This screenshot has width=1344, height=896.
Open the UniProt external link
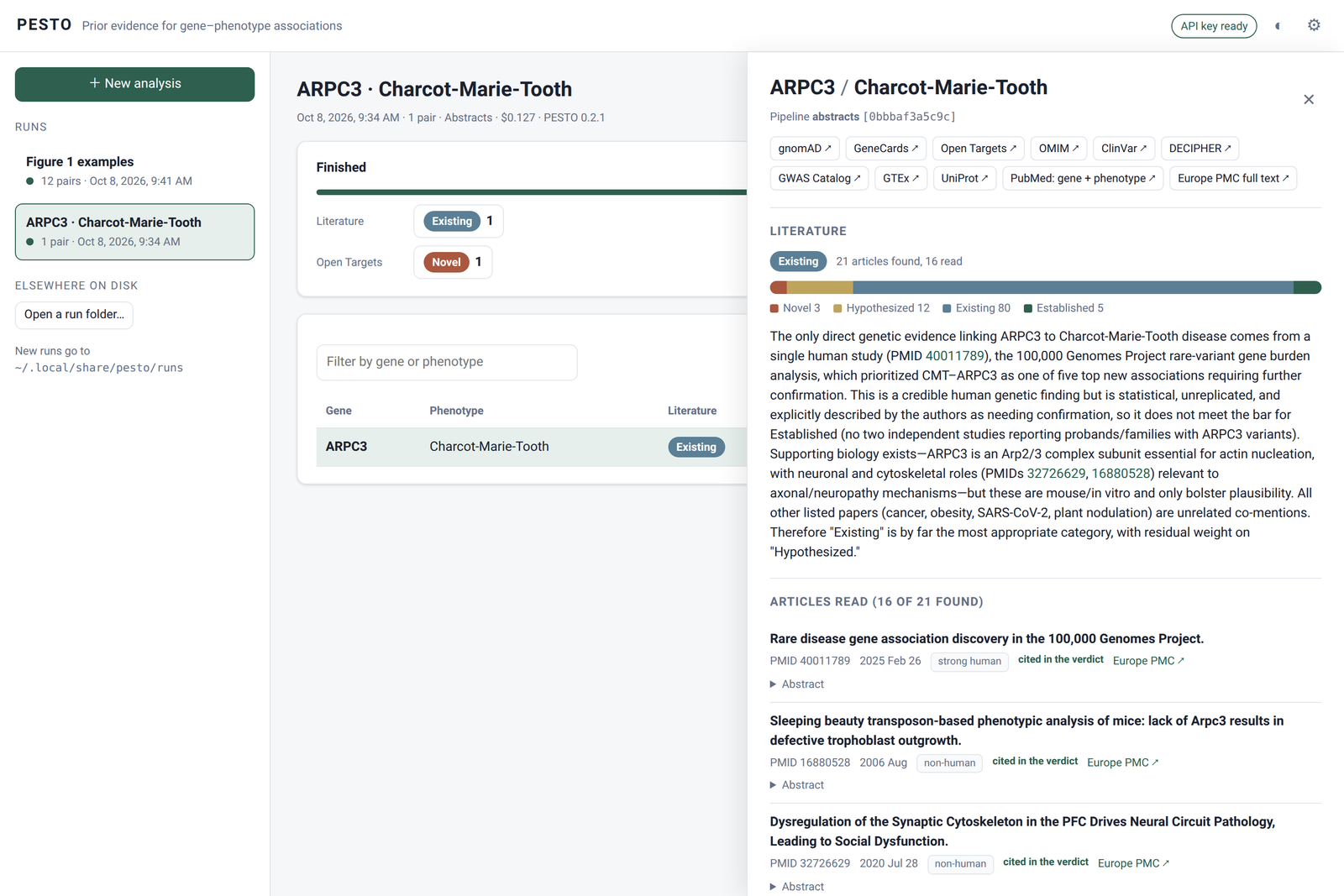964,179
